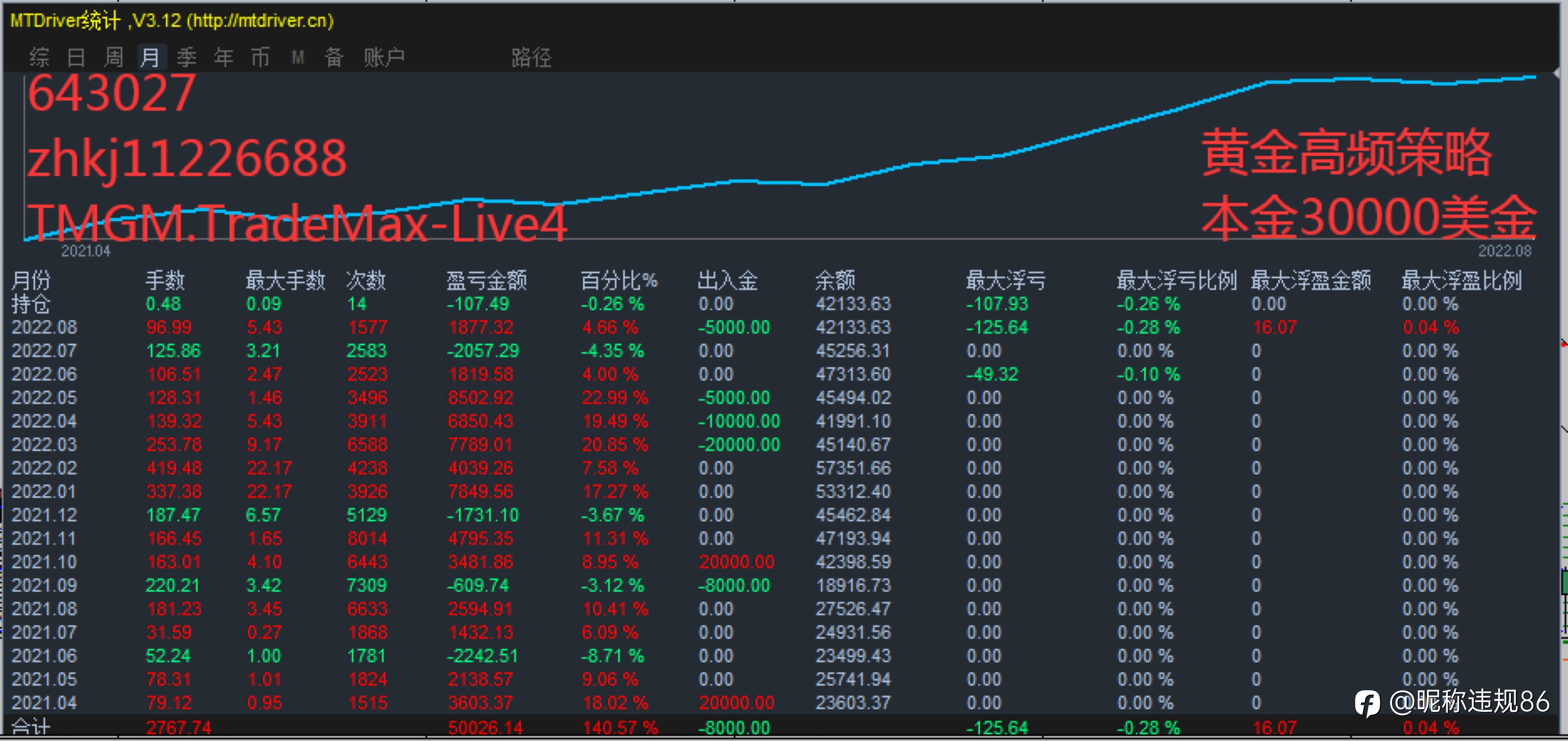Click the 8014 trade count cell
1568x741 pixels.
pyautogui.click(x=367, y=538)
